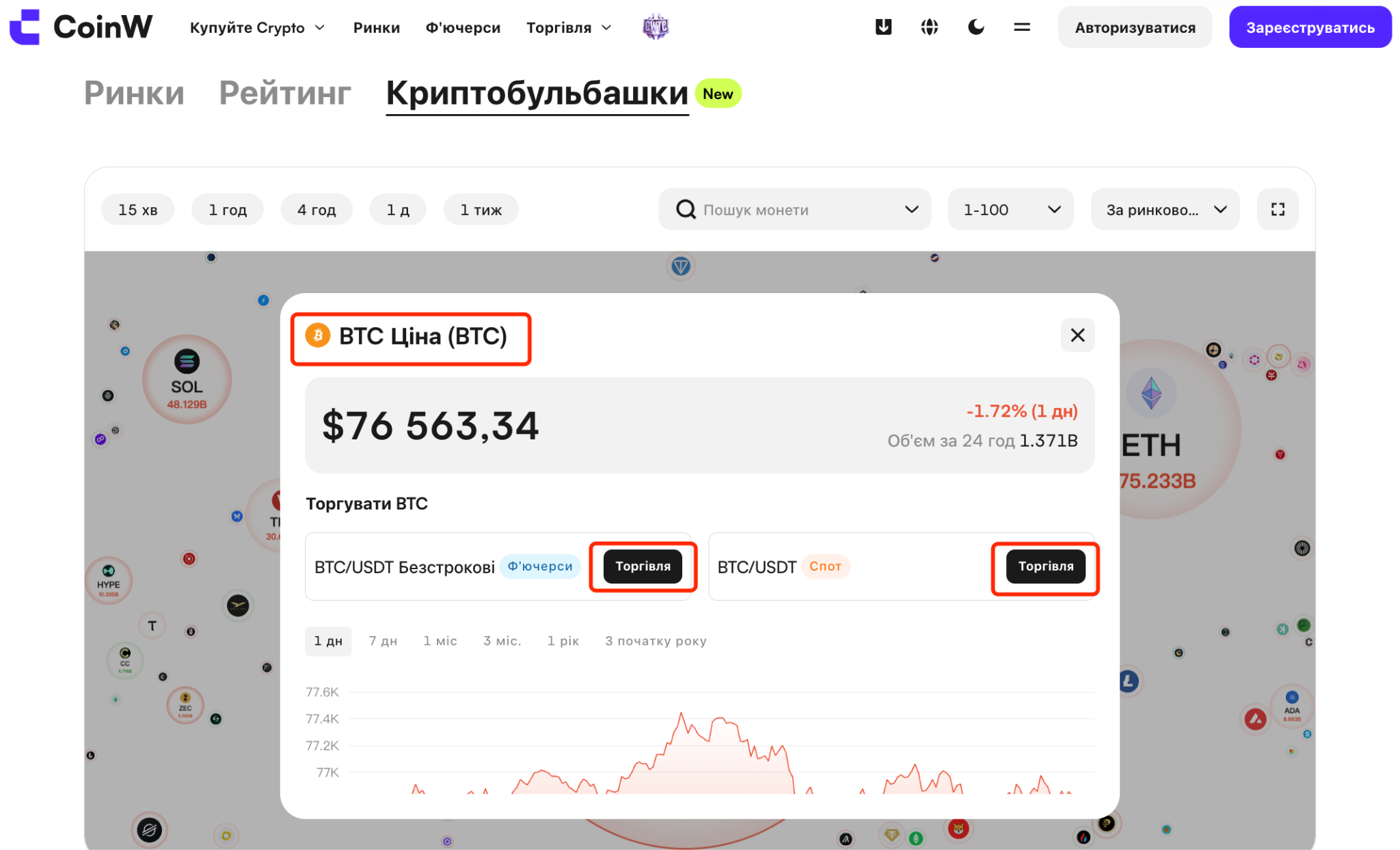Screen dimensions: 1400x850
Task: Click the $76 563,34 price value
Action: 431,425
